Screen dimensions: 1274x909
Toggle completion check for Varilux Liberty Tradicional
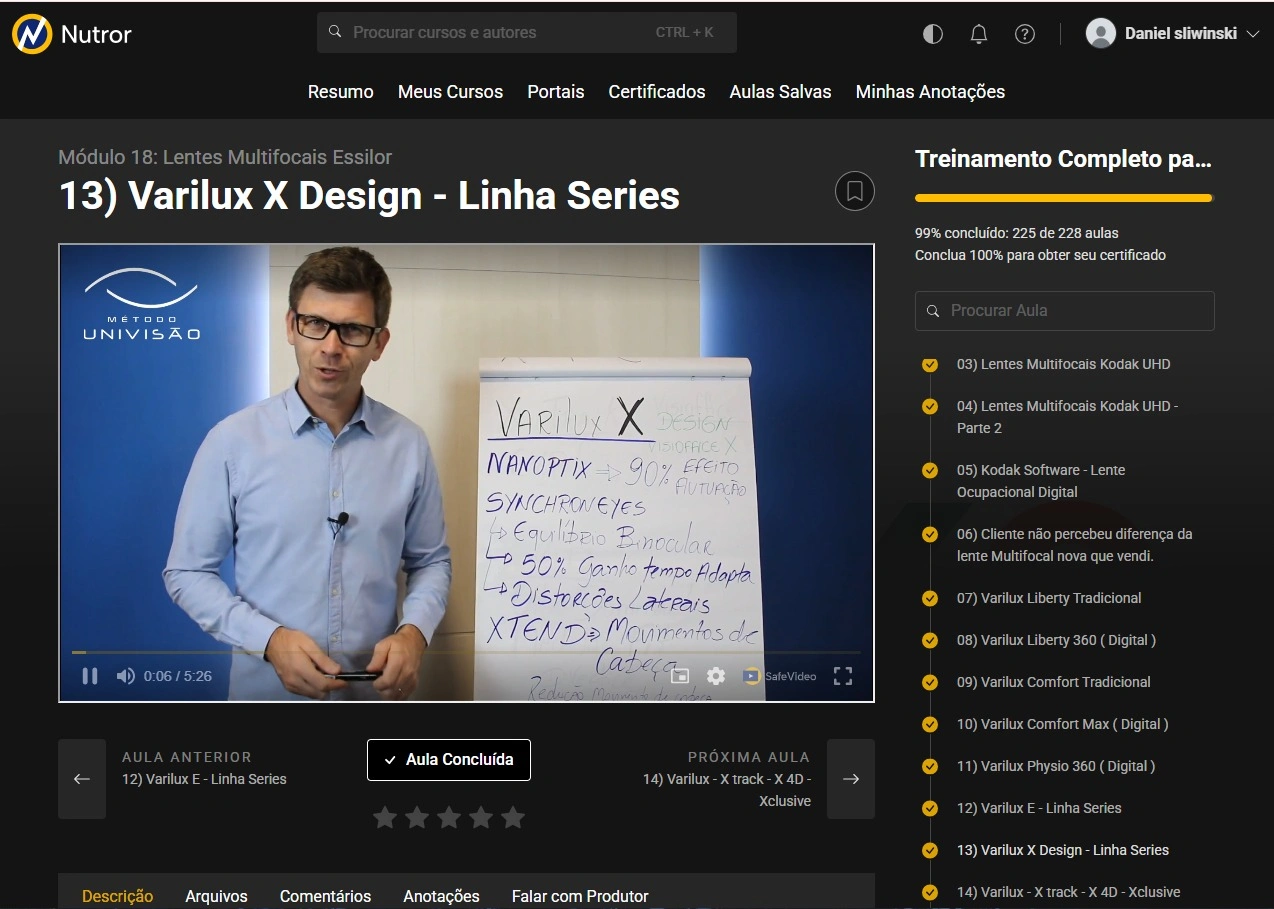pos(930,598)
